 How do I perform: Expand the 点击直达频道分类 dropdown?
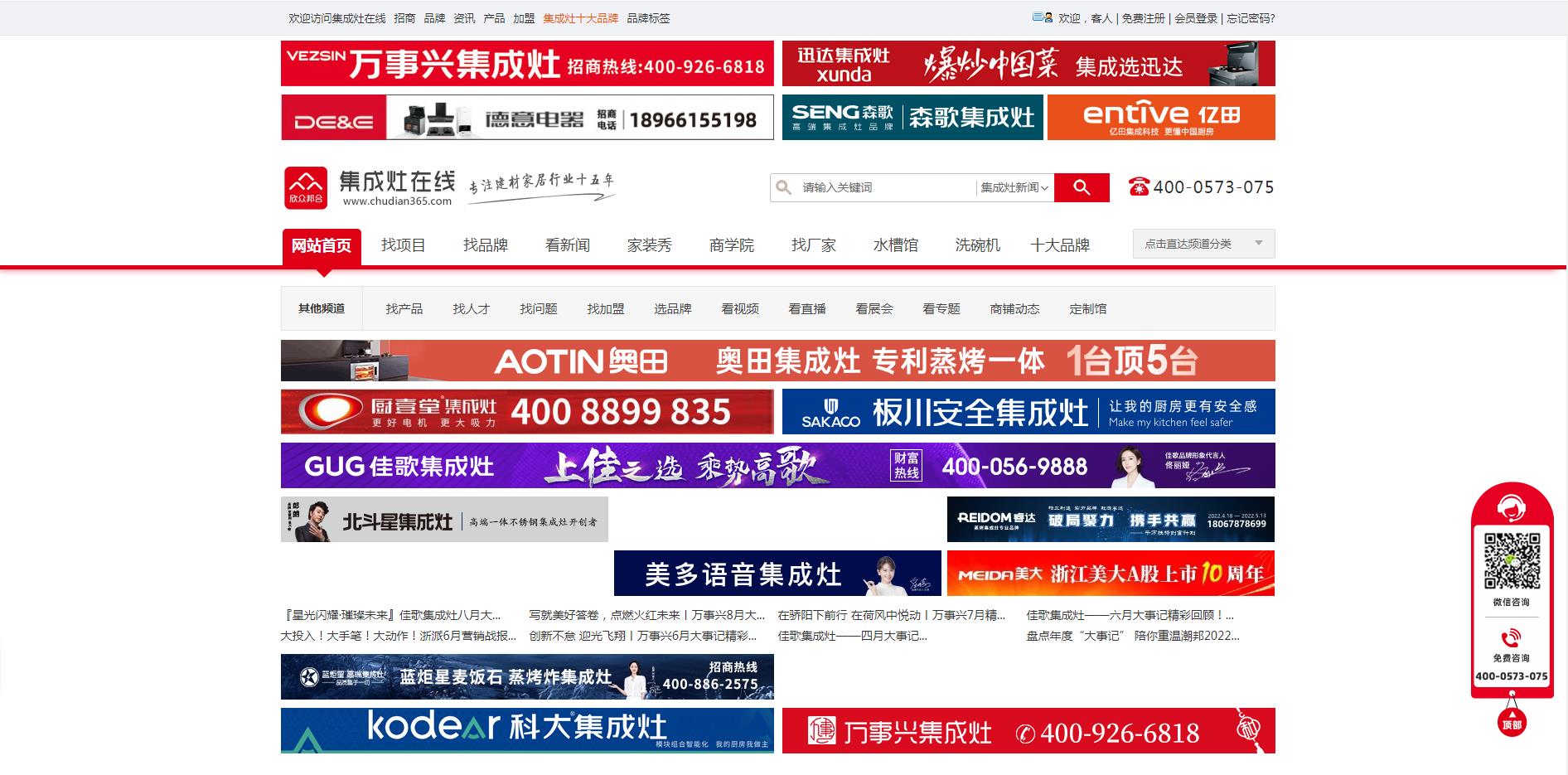pos(1203,244)
